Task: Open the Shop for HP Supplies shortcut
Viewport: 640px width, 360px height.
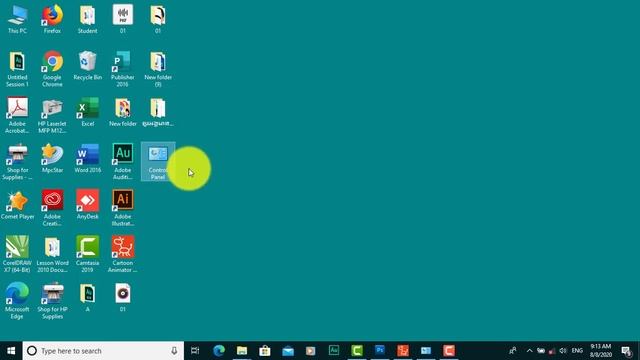Action: pos(52,301)
